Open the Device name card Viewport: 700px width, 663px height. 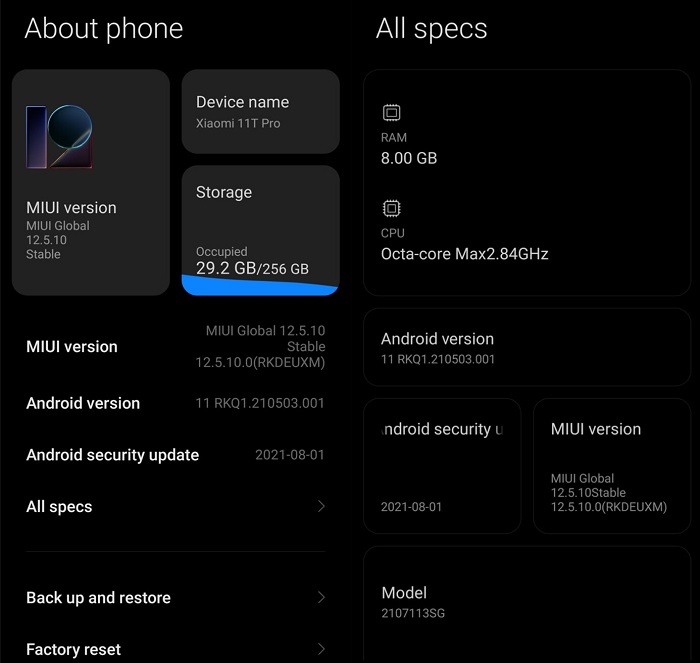(261, 112)
